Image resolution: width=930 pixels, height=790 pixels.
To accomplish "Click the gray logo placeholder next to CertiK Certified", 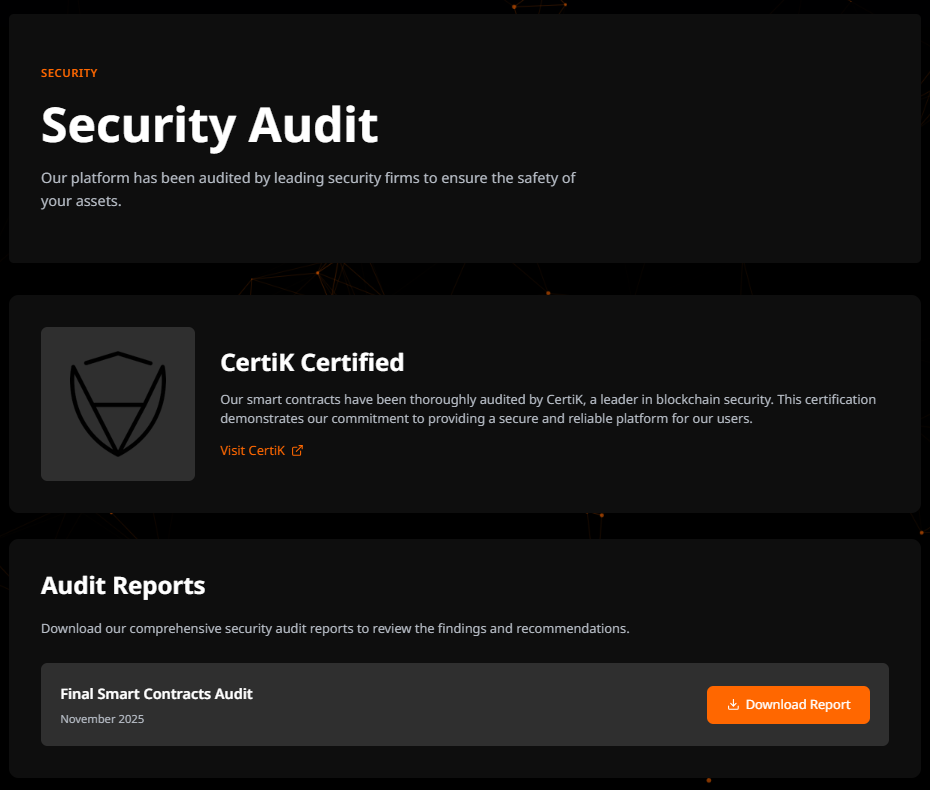I will [x=117, y=403].
